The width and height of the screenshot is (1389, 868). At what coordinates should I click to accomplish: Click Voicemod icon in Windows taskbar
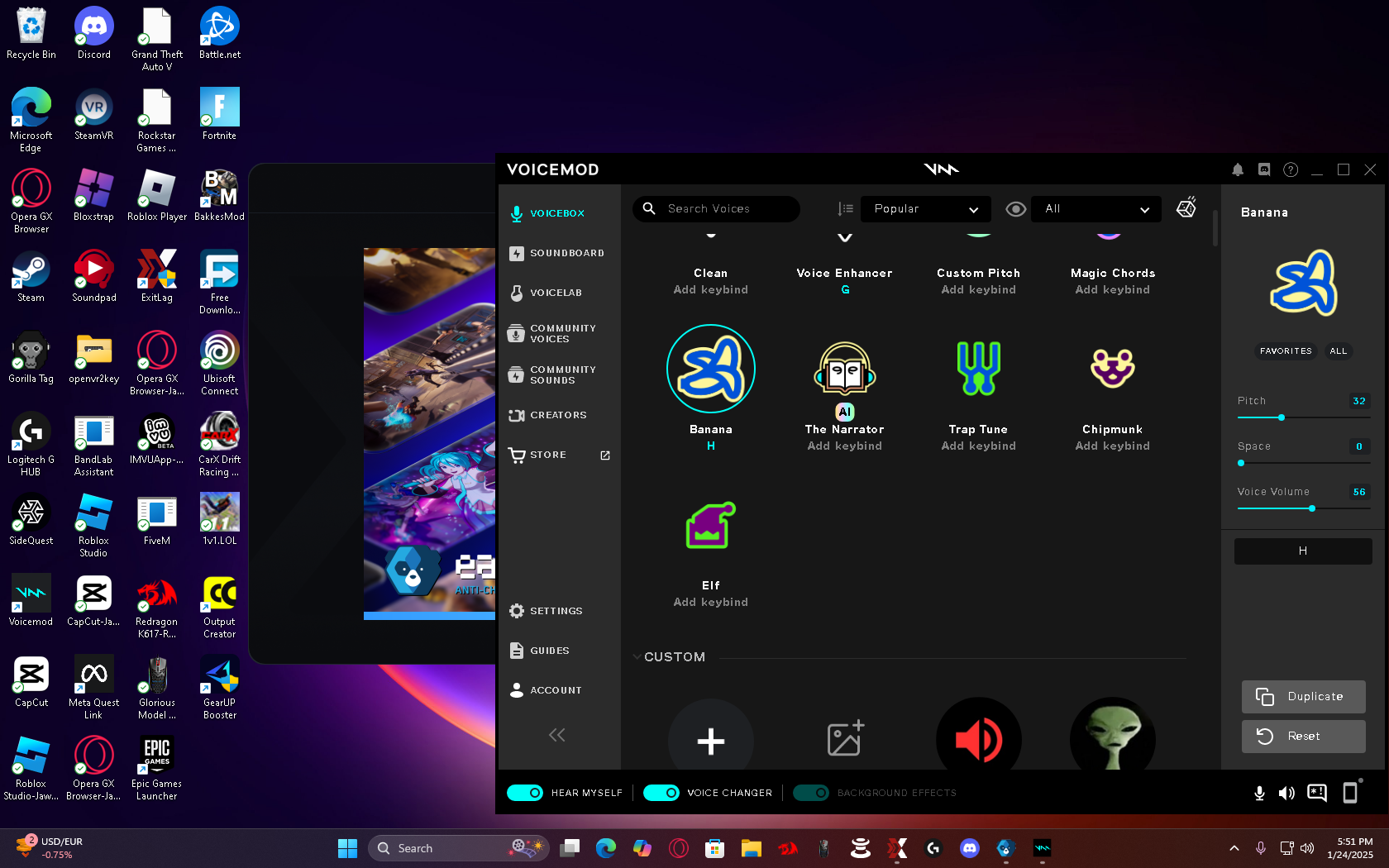pyautogui.click(x=1042, y=848)
